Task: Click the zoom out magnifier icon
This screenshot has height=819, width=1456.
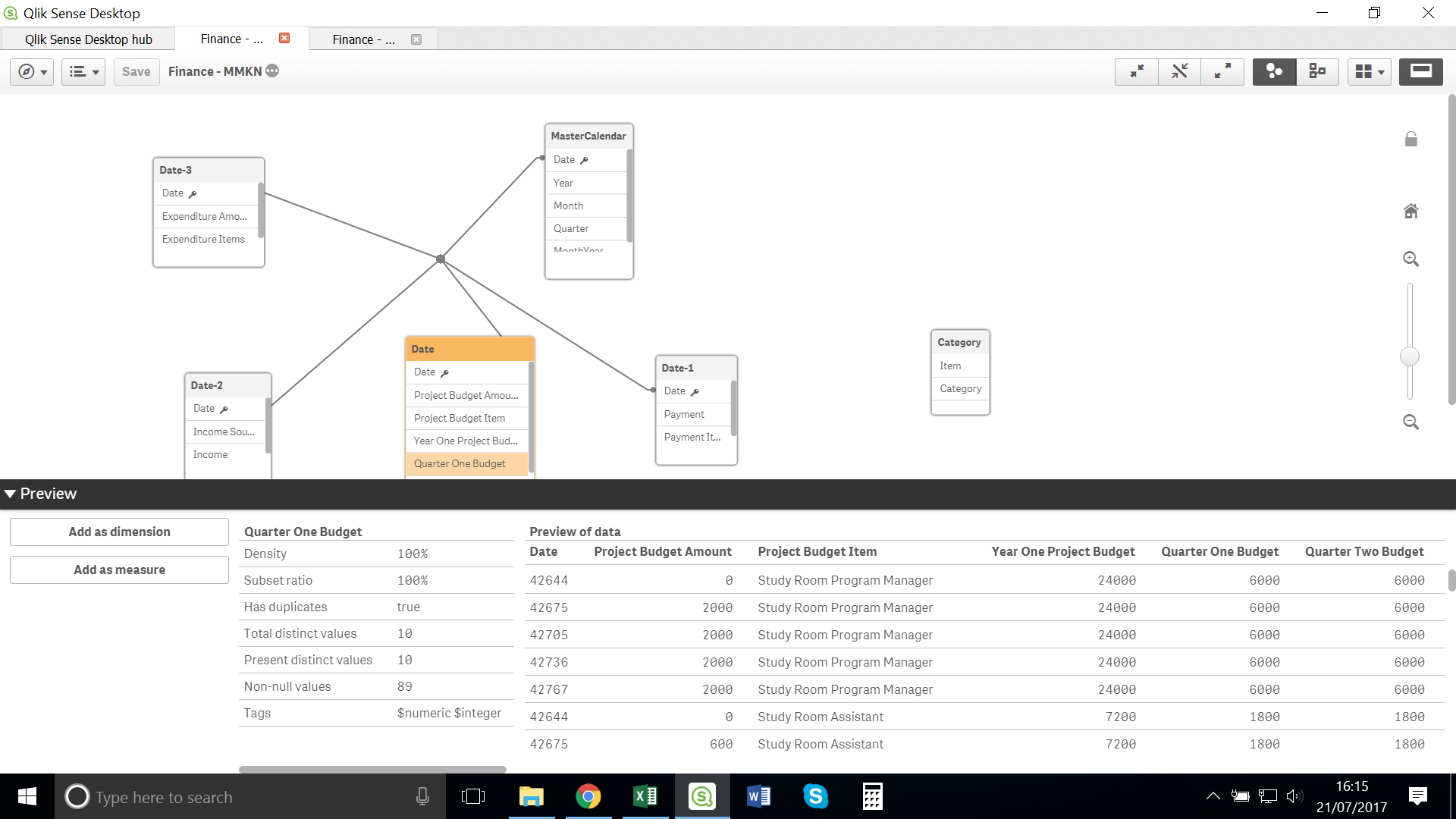Action: click(1410, 422)
